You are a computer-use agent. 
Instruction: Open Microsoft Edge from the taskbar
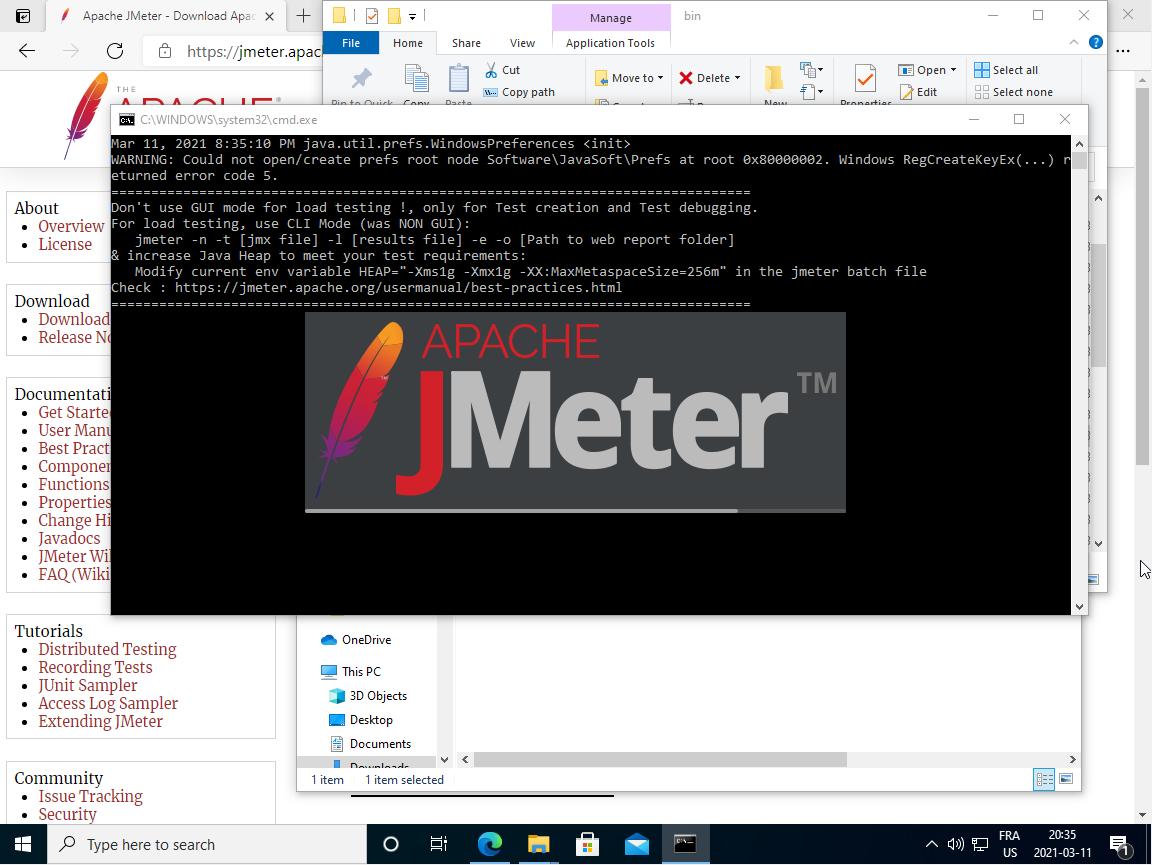pos(489,844)
